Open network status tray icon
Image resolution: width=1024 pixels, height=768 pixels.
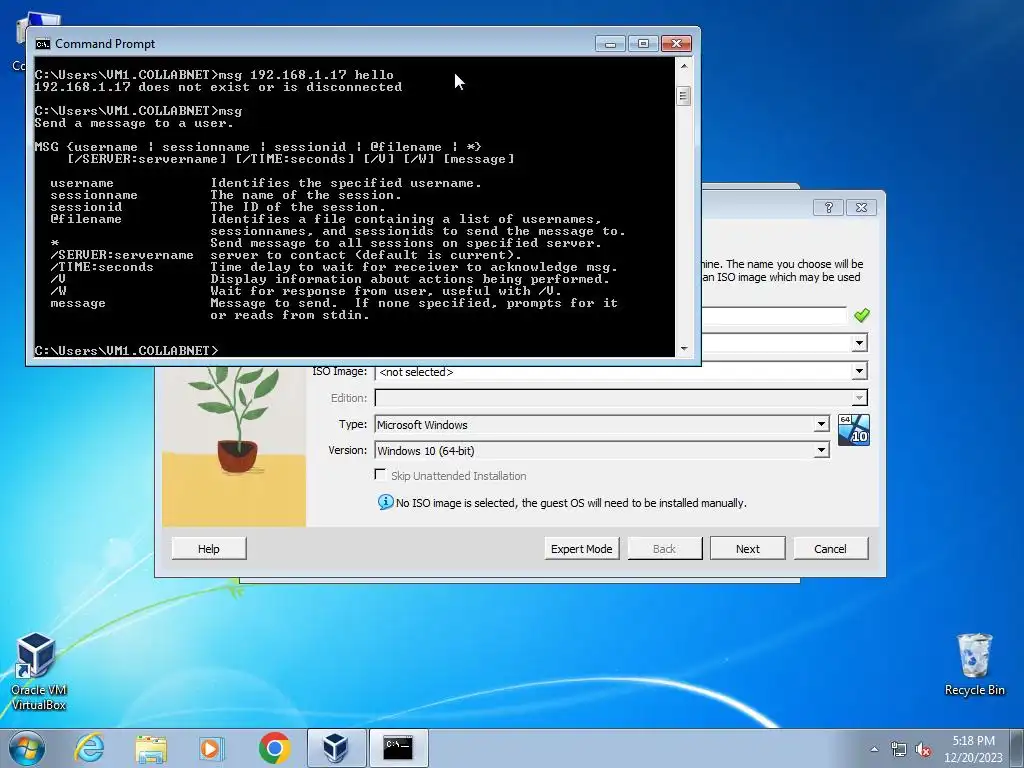click(899, 749)
